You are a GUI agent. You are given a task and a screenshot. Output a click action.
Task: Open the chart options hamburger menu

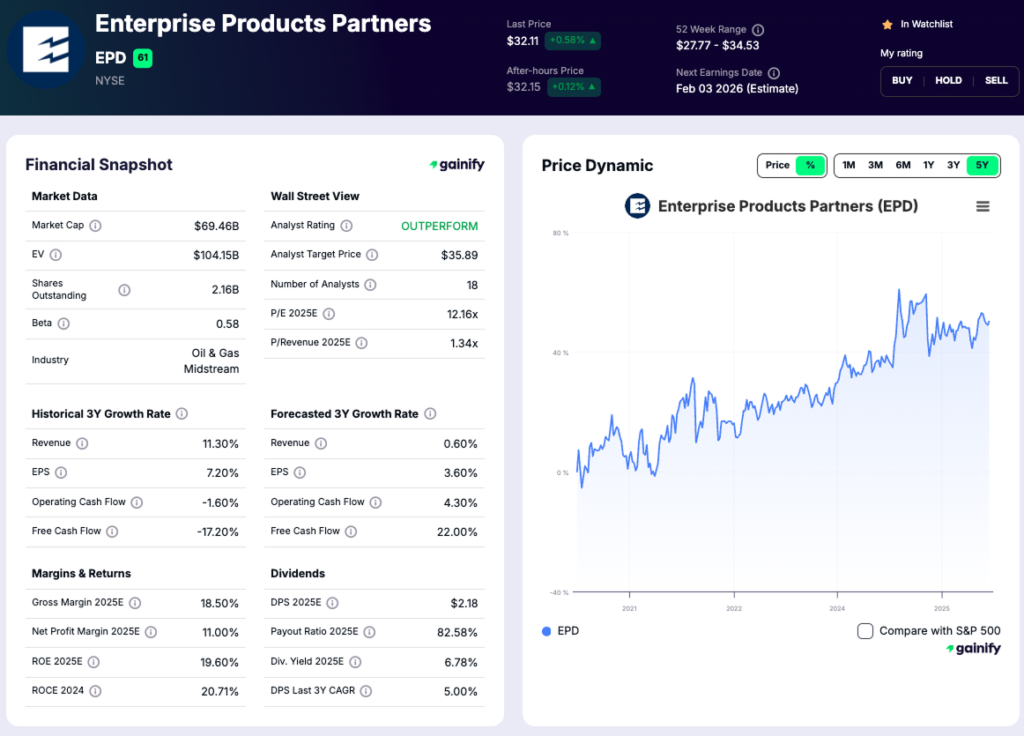pos(982,206)
